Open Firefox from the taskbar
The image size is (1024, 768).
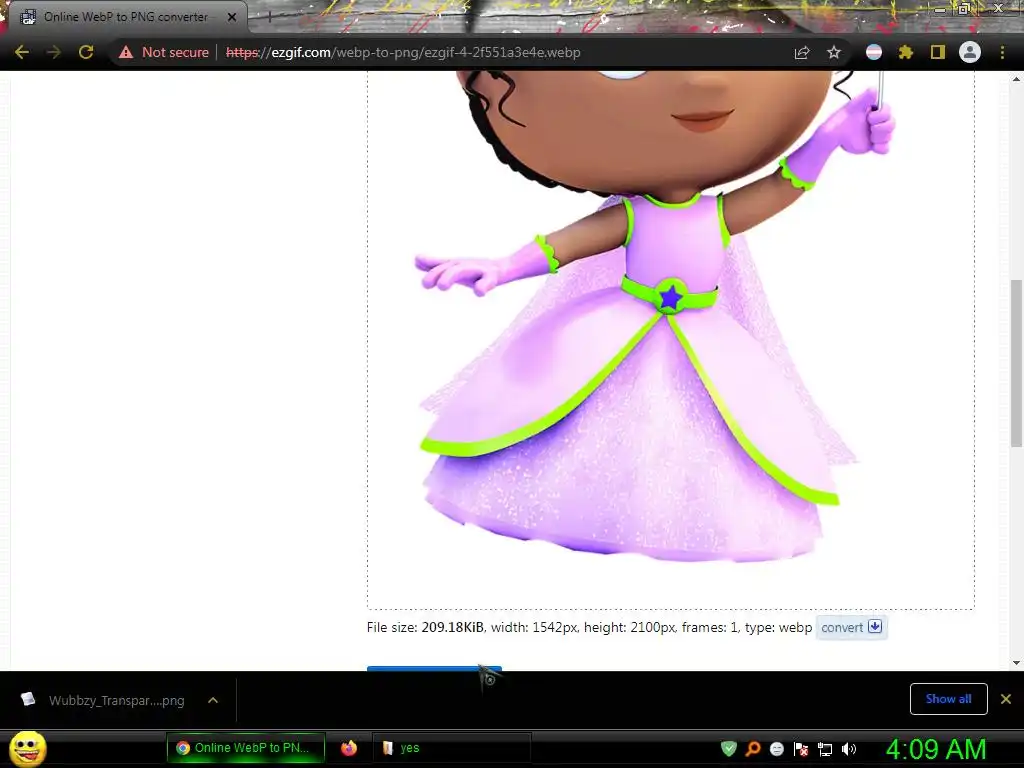click(349, 748)
